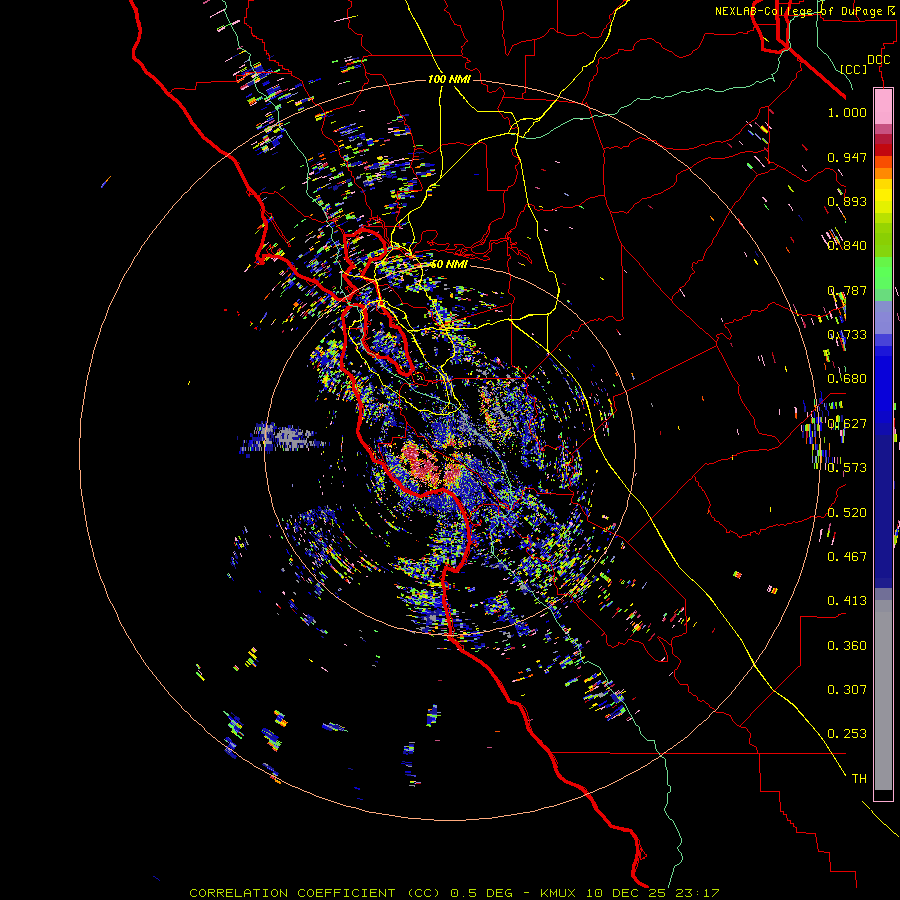
Task: Click the 0.413 scale value
Action: click(x=847, y=601)
